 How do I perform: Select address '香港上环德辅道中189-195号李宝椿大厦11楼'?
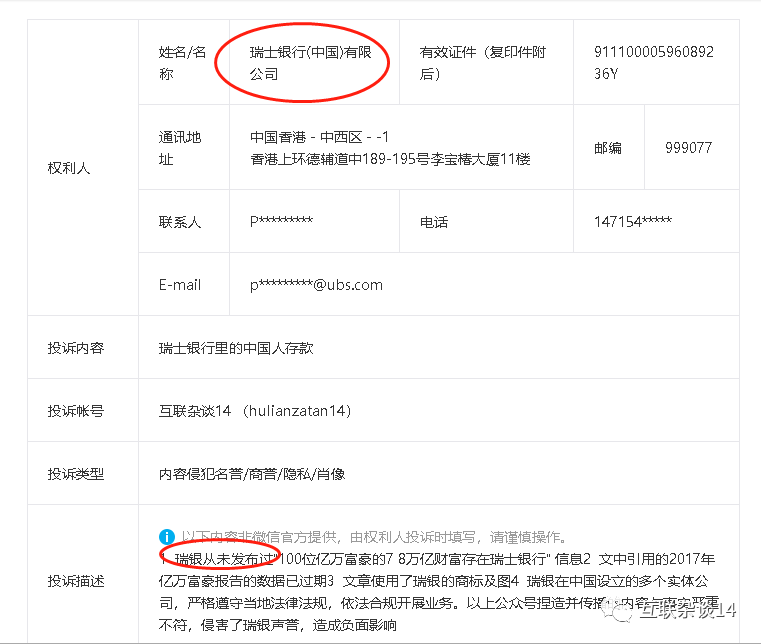pyautogui.click(x=390, y=159)
